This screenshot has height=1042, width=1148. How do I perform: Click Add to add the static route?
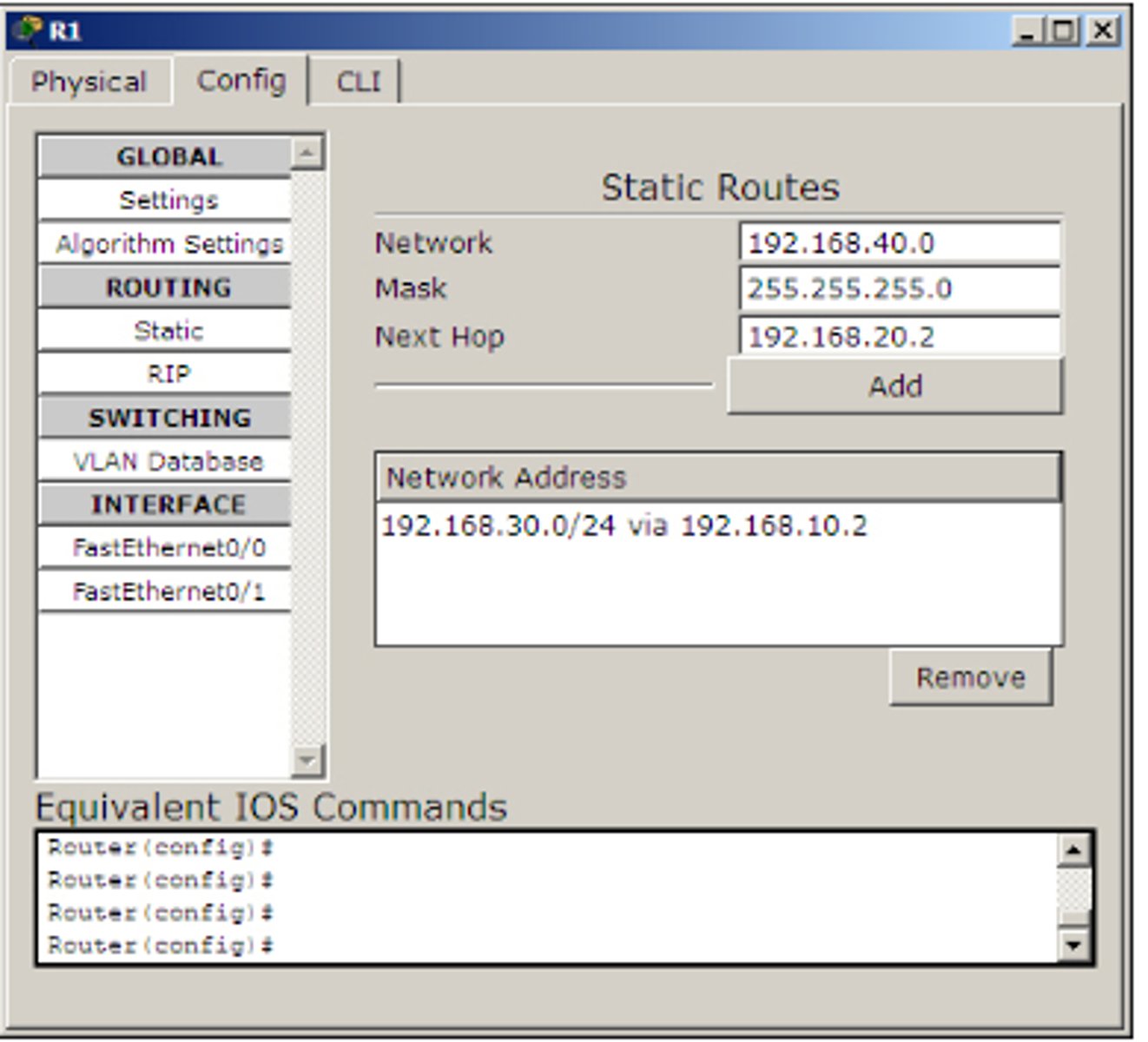click(x=894, y=386)
